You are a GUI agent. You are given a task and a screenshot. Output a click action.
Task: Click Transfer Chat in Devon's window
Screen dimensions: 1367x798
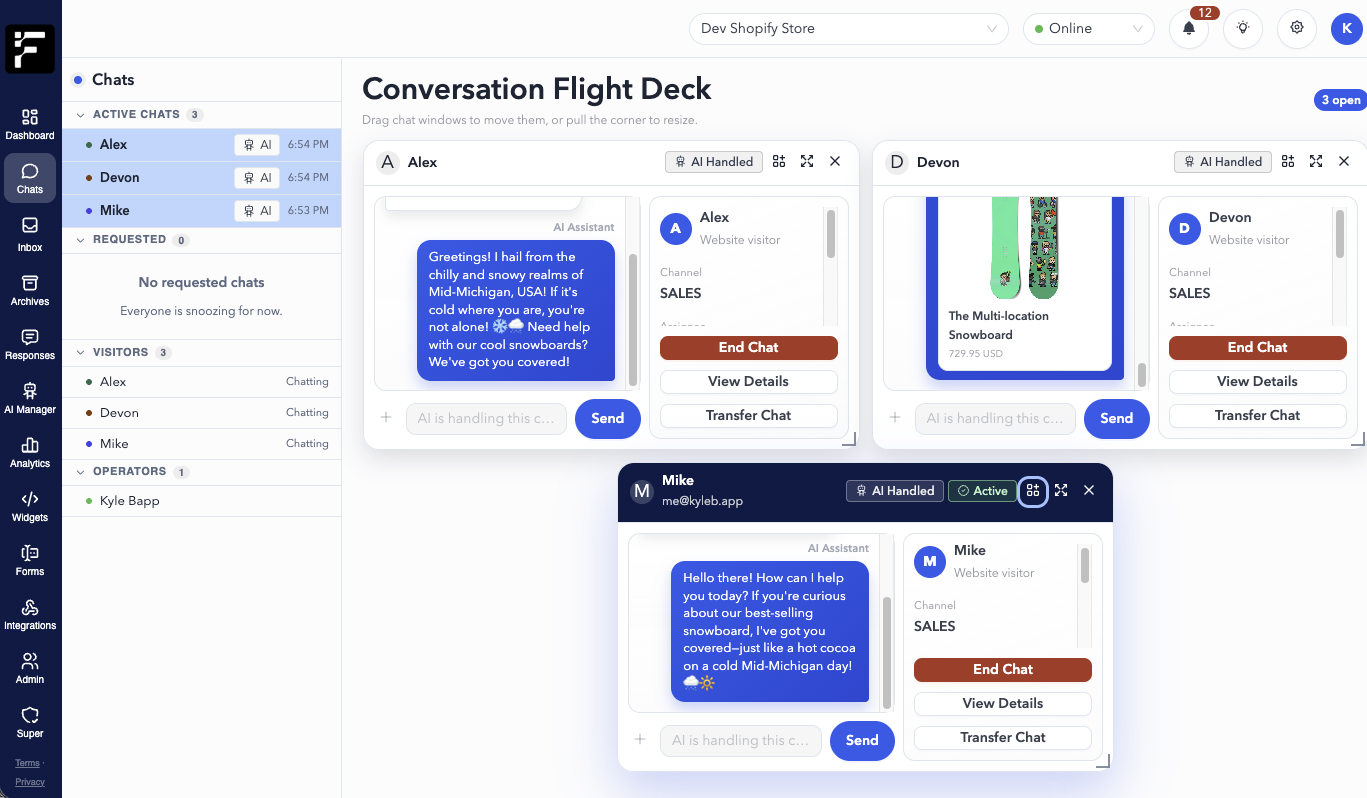(x=1257, y=415)
